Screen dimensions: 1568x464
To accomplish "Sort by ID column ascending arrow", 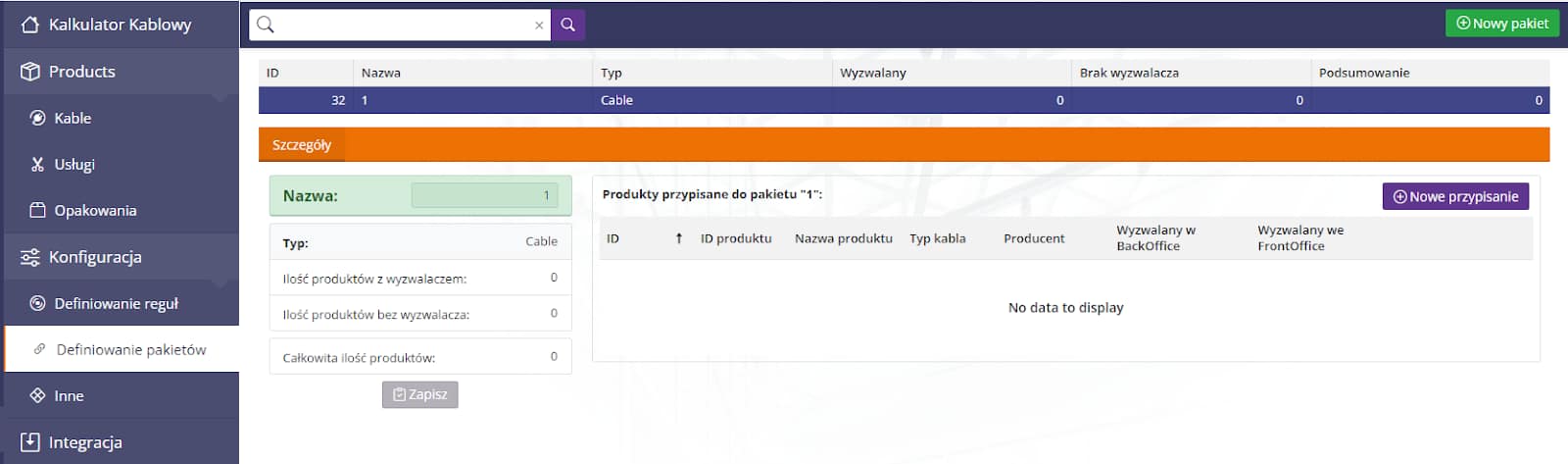I will [678, 238].
